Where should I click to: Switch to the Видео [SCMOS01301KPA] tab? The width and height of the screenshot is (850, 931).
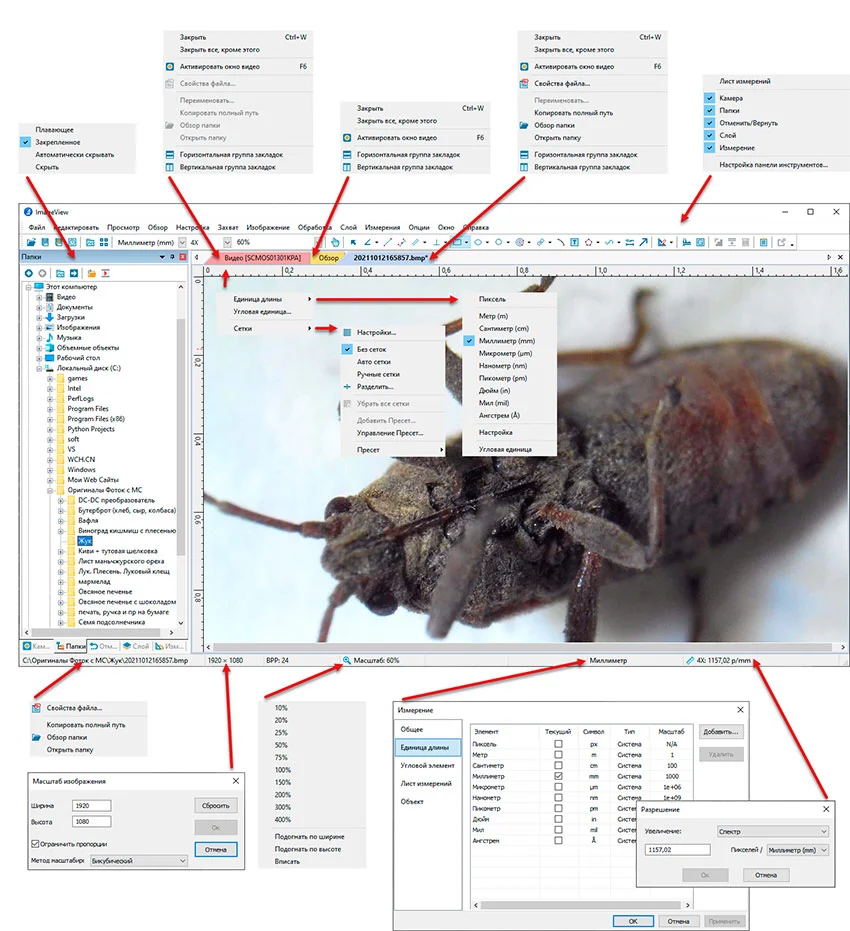click(x=260, y=257)
